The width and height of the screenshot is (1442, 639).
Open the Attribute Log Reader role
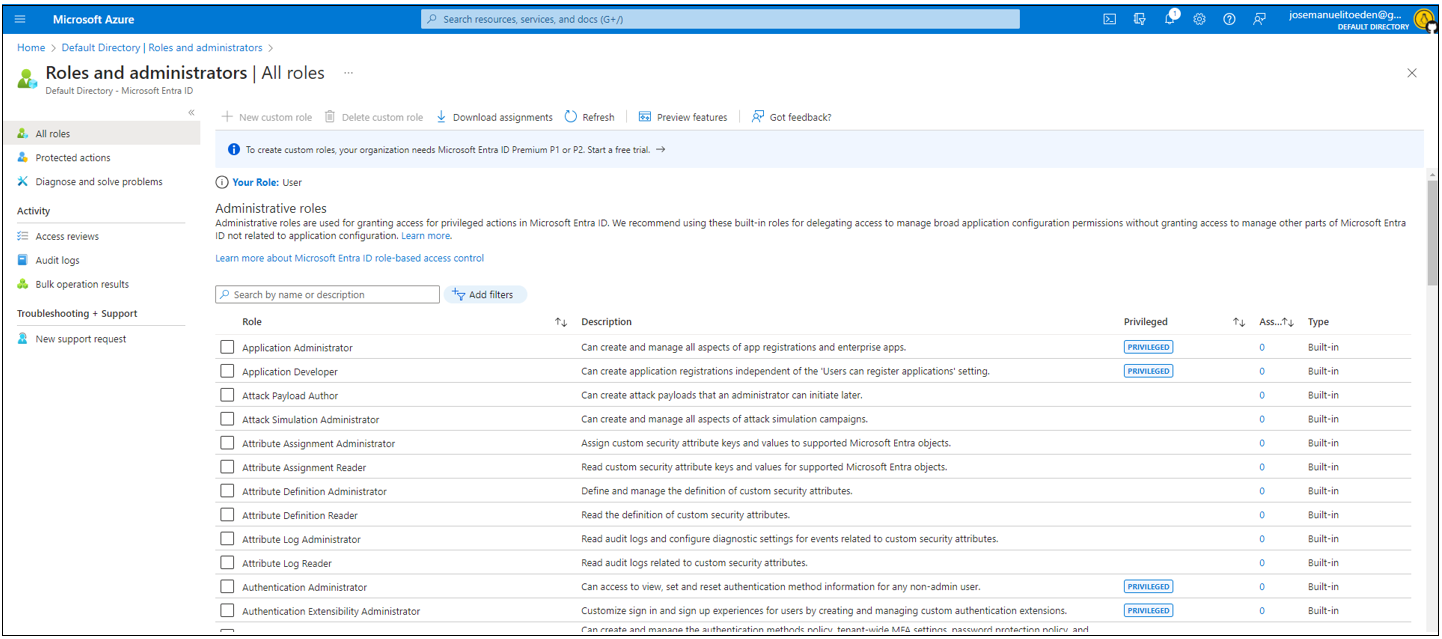click(x=287, y=563)
